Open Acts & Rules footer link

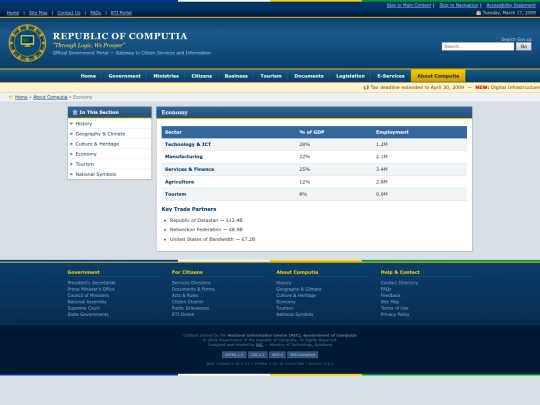(x=185, y=295)
